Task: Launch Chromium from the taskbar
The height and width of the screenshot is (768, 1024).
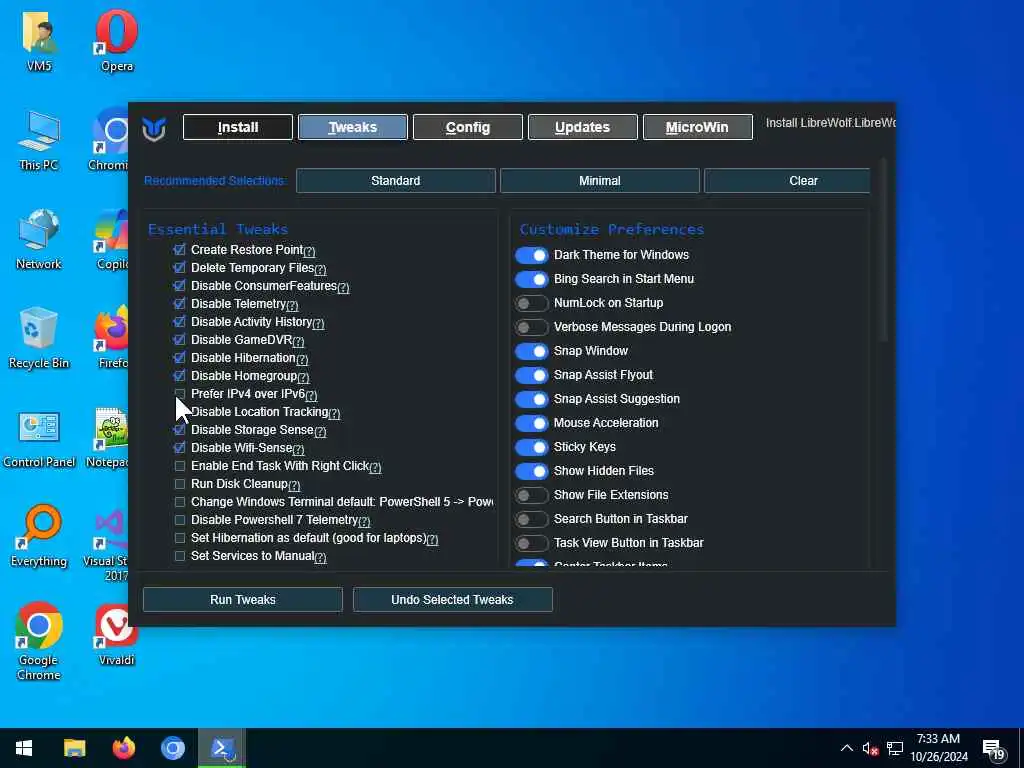Action: pos(173,748)
